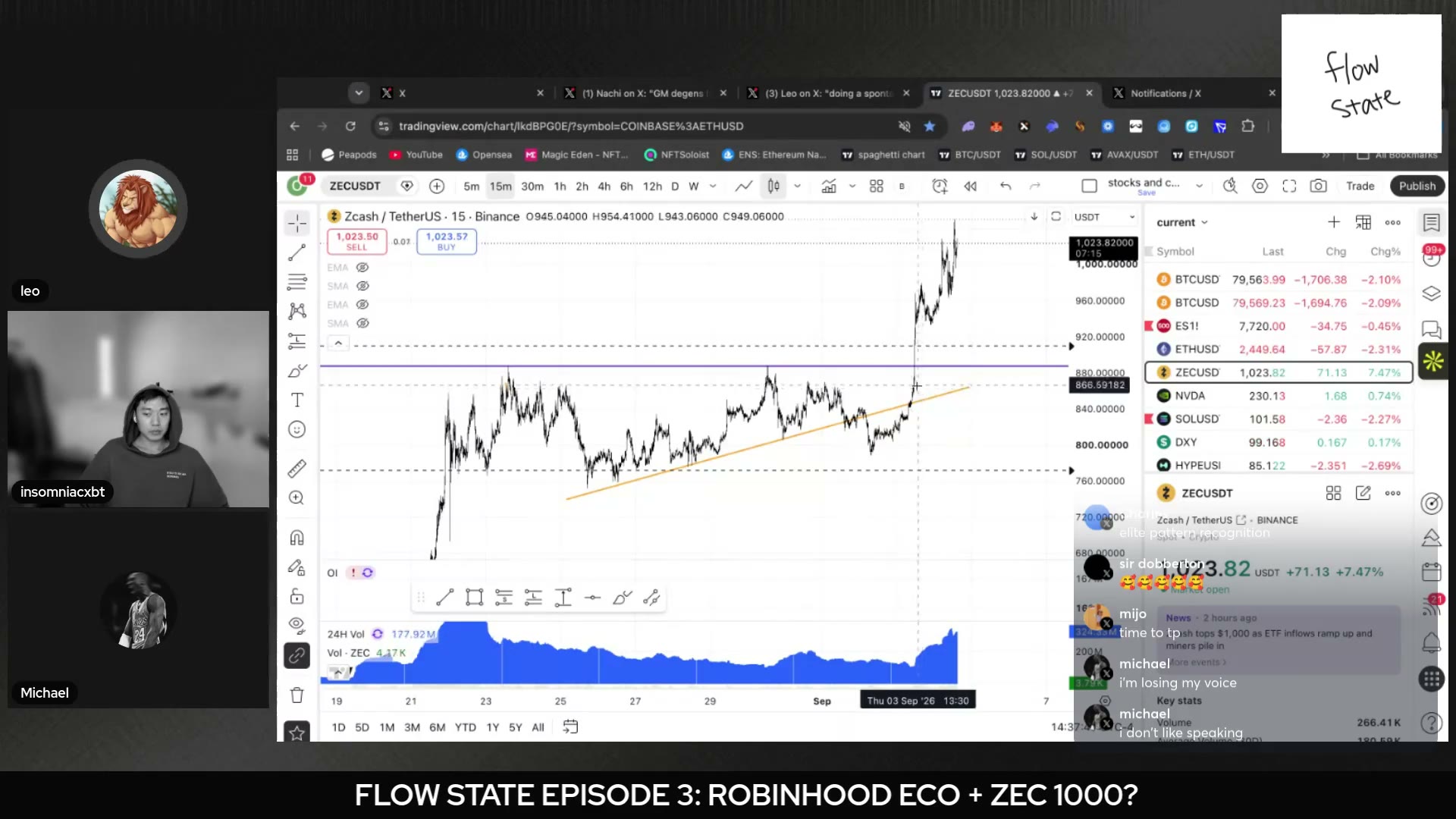Take a chart snapshot with camera

click(1319, 186)
